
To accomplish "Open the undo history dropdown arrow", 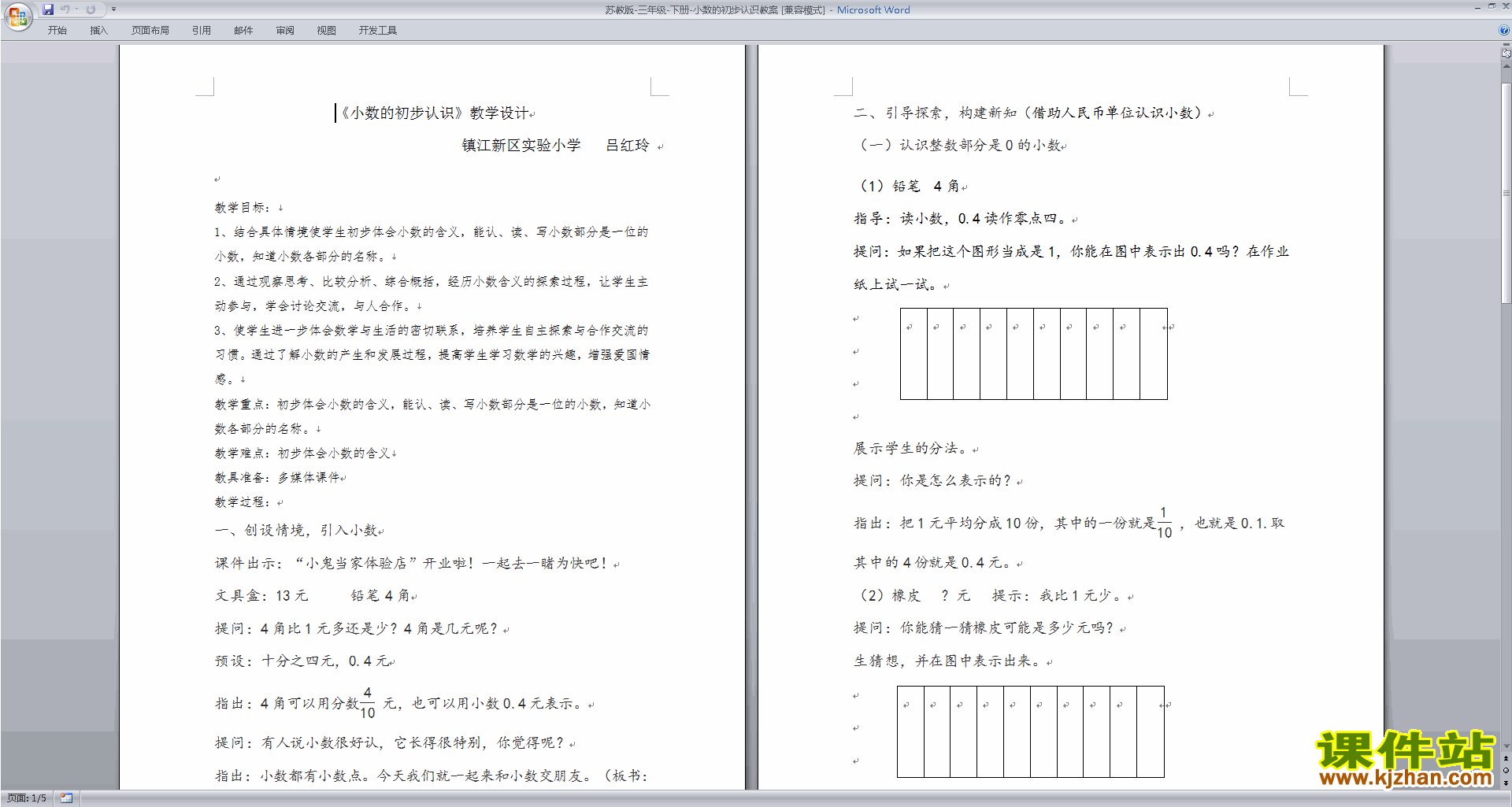I will click(77, 9).
